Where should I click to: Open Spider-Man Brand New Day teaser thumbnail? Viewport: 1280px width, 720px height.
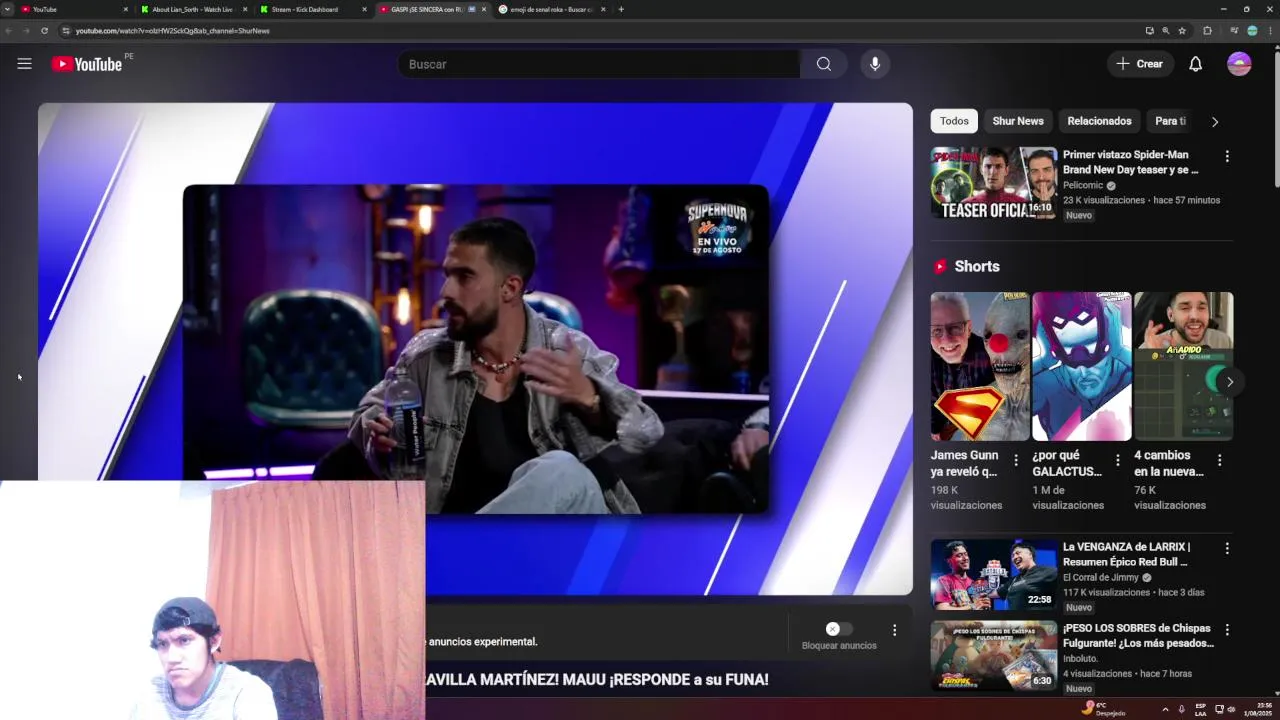click(x=994, y=183)
